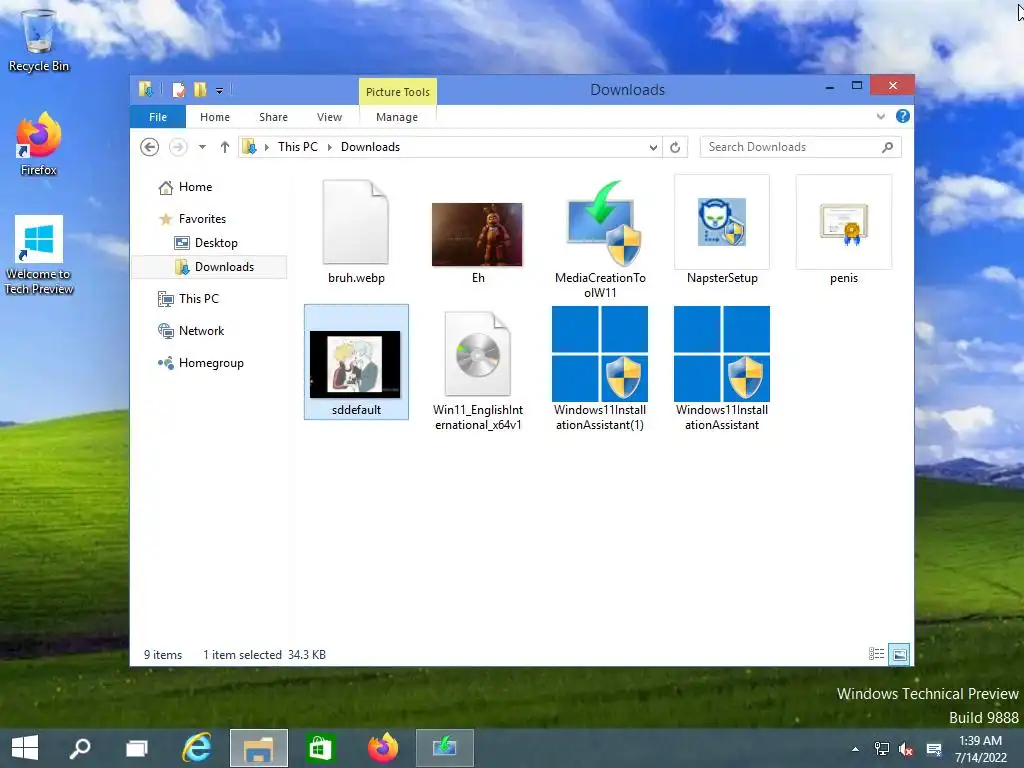Viewport: 1024px width, 768px height.
Task: Expand This PC breadcrumb arrow
Action: click(329, 148)
